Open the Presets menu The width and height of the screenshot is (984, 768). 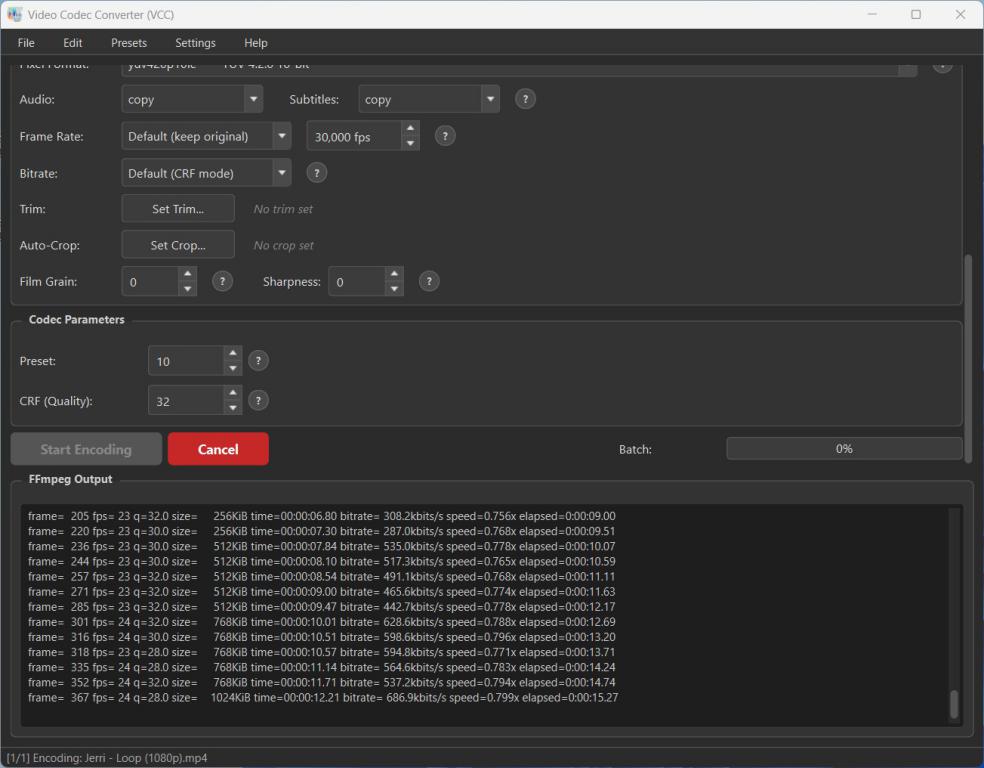[x=129, y=43]
